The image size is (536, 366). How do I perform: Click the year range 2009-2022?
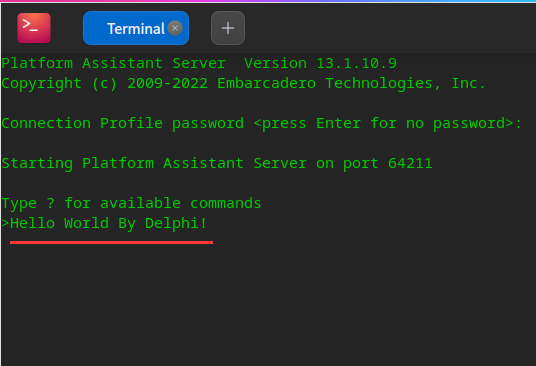[x=168, y=83]
